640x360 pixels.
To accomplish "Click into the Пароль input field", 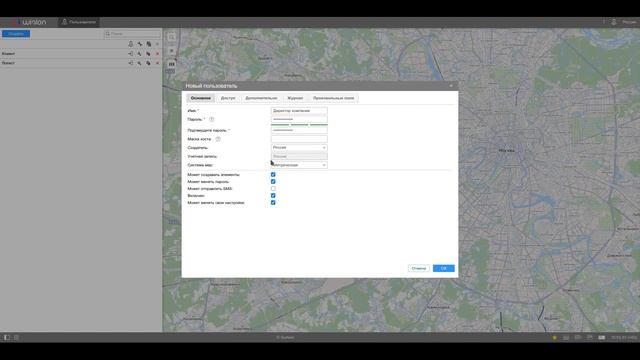I will click(x=299, y=119).
